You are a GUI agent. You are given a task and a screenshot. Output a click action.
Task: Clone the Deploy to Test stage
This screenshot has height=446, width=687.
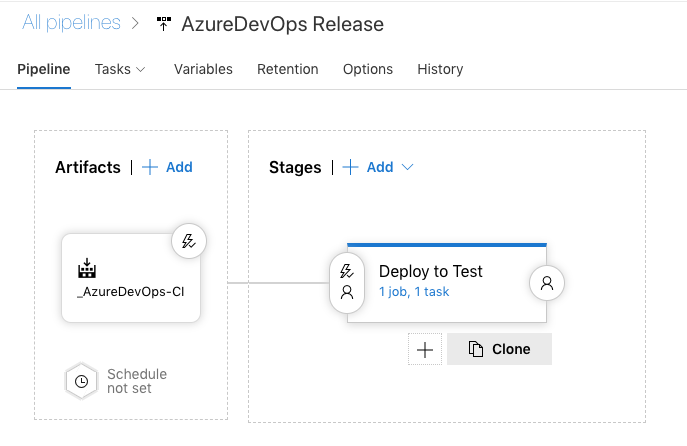pyautogui.click(x=499, y=349)
